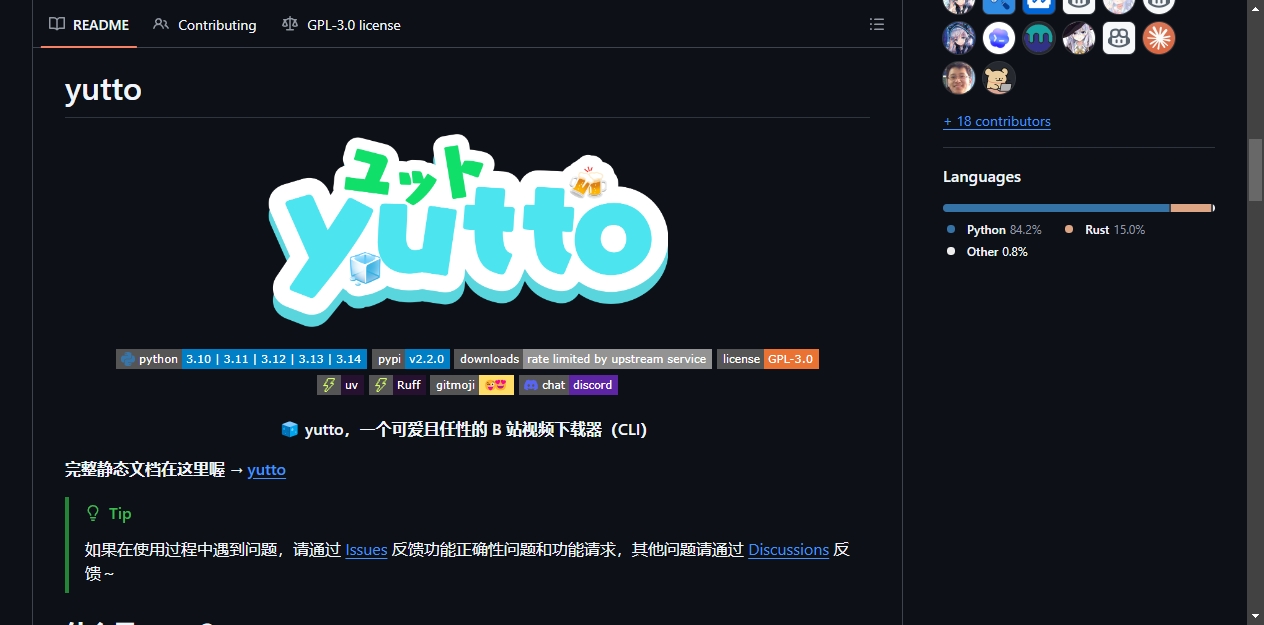Click the downloads rate limited badge

point(583,359)
